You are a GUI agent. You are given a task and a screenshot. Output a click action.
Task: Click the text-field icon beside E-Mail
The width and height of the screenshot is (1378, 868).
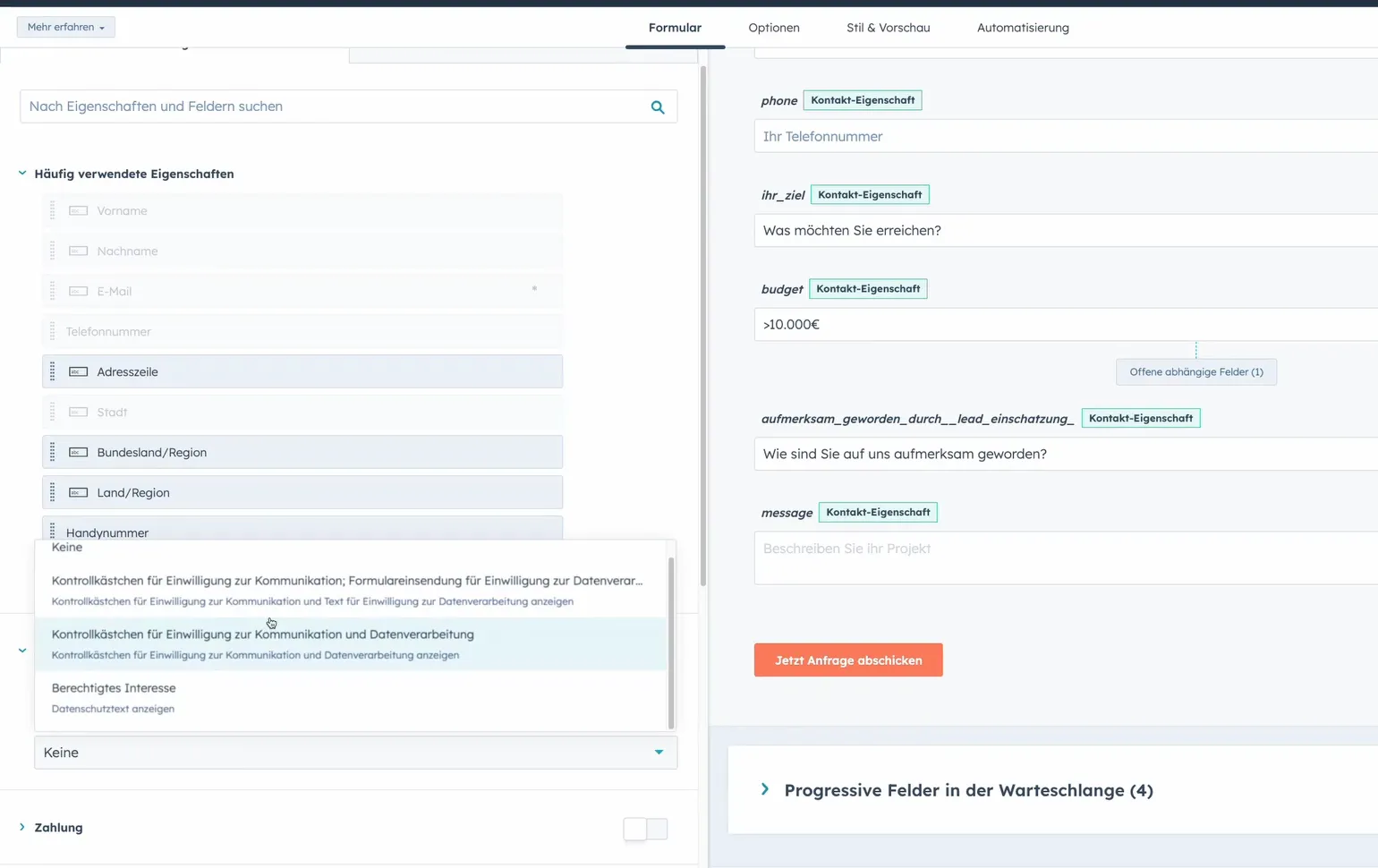[x=79, y=291]
